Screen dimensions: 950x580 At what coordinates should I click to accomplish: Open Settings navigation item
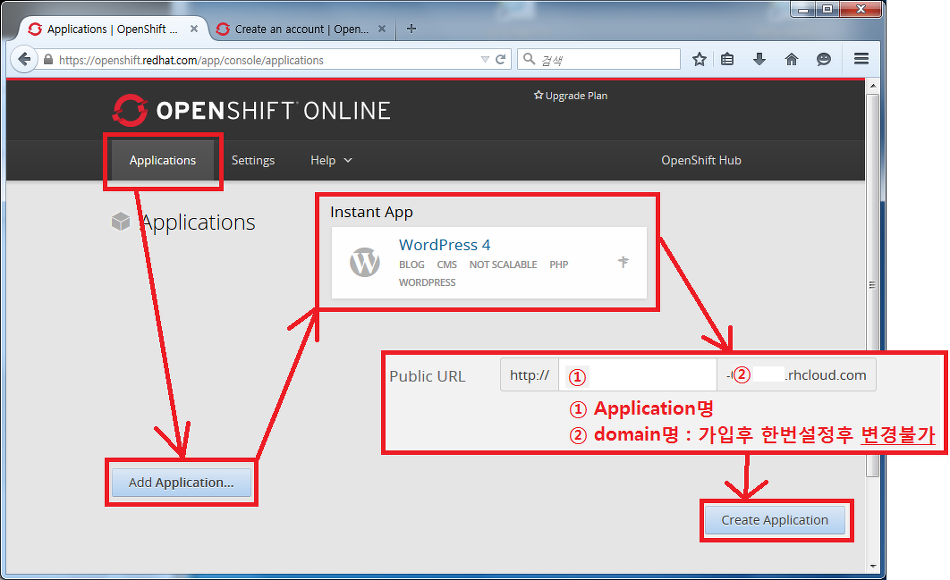pos(253,160)
